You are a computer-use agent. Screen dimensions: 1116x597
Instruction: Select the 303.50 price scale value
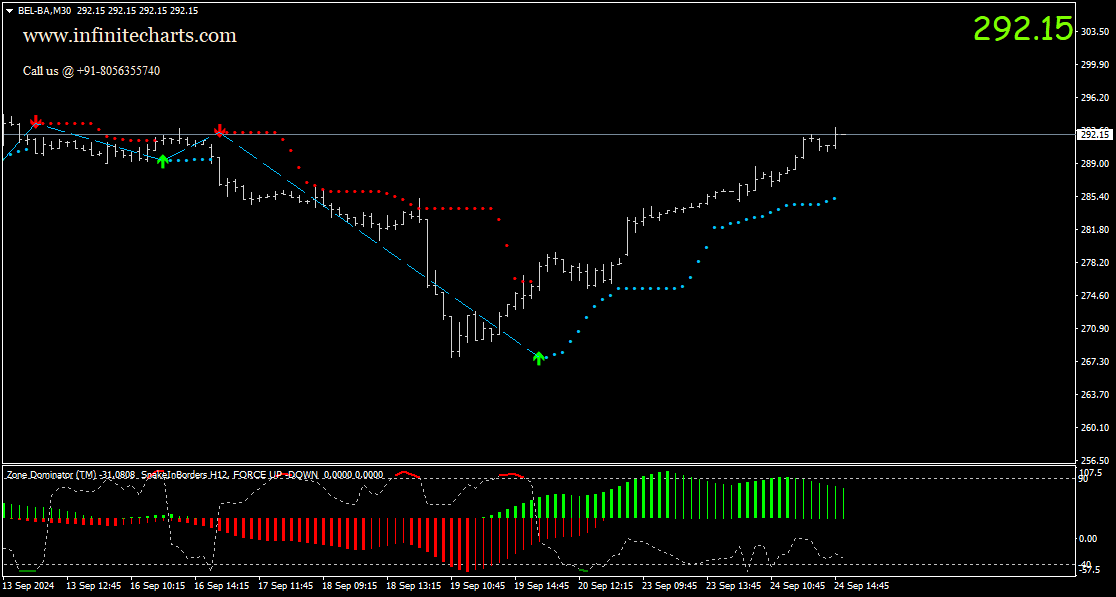coord(1097,30)
